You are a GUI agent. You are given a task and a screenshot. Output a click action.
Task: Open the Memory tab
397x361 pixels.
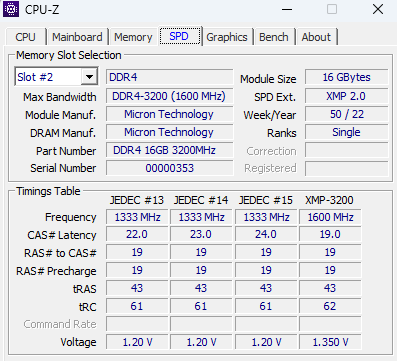133,37
